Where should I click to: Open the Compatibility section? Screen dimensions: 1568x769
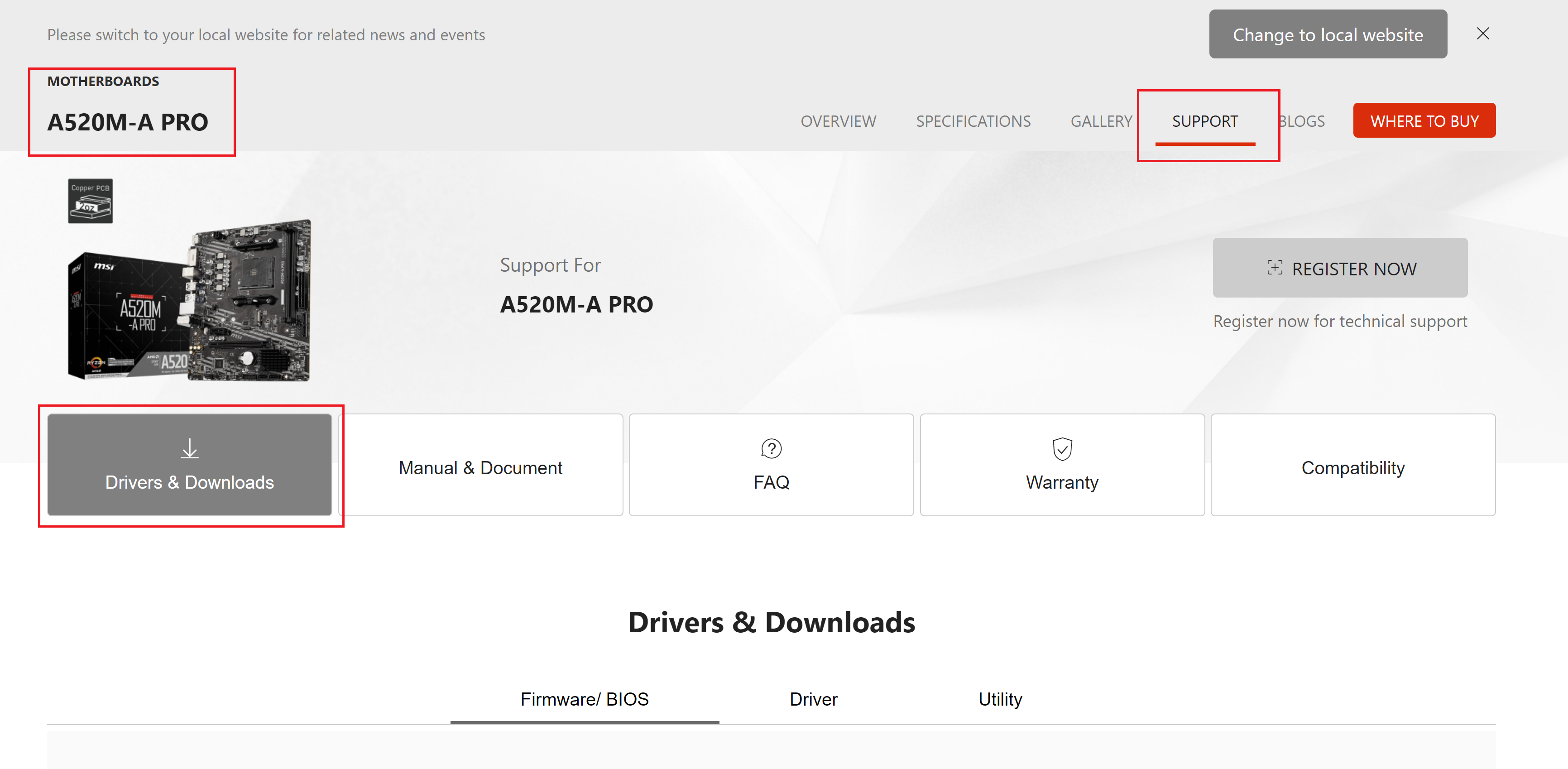pyautogui.click(x=1352, y=465)
